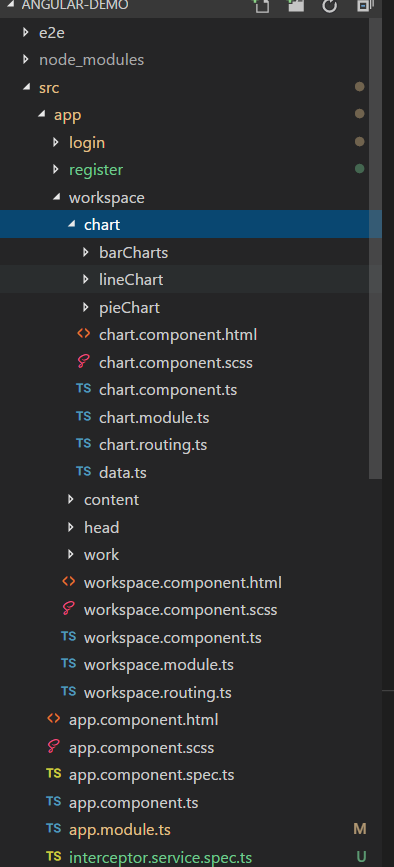Open app.component.ts file
Screen dimensions: 394x867
(134, 802)
